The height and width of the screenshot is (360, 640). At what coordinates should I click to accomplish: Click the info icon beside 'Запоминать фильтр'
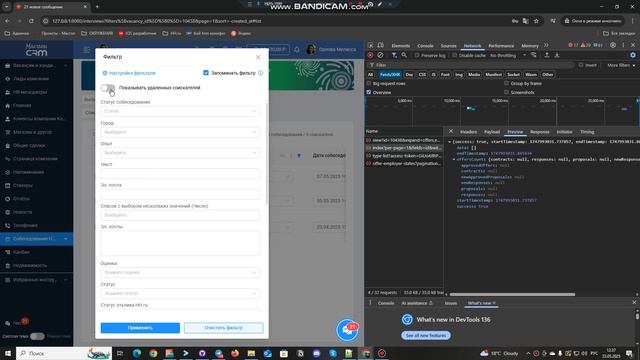[x=260, y=73]
